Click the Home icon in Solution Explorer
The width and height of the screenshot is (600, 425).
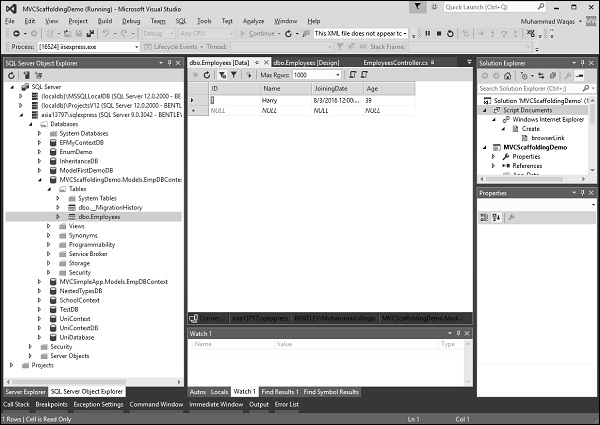(x=507, y=75)
